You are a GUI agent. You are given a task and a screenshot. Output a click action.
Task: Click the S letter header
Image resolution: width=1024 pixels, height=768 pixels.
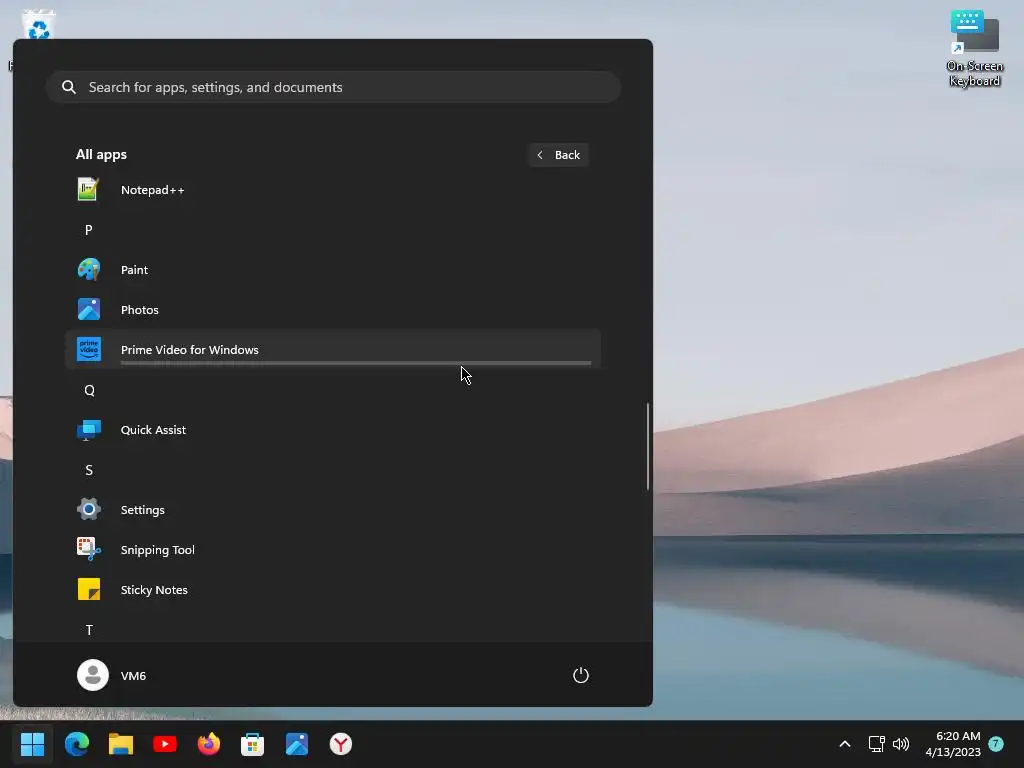coord(89,470)
